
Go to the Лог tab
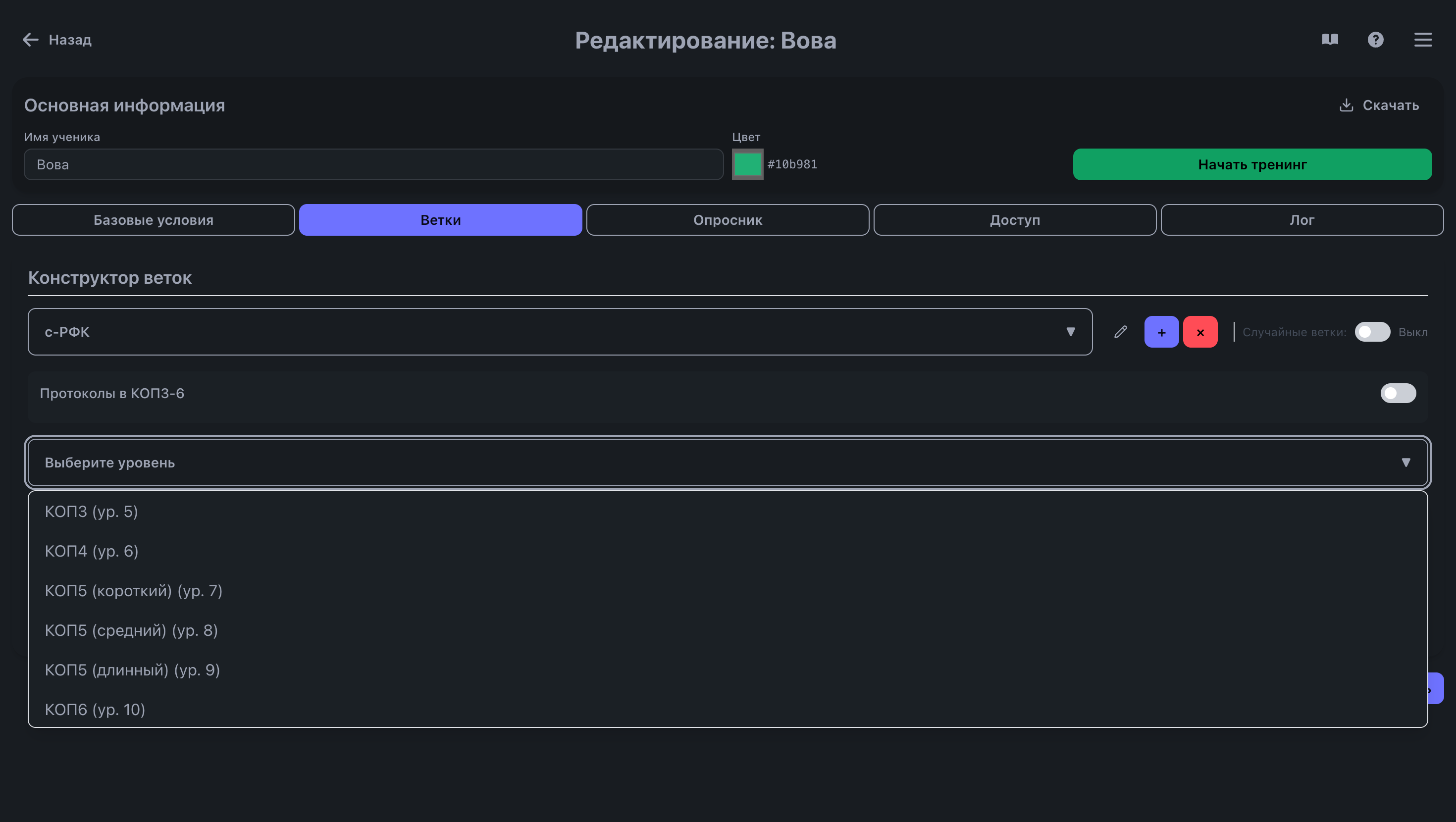point(1301,220)
